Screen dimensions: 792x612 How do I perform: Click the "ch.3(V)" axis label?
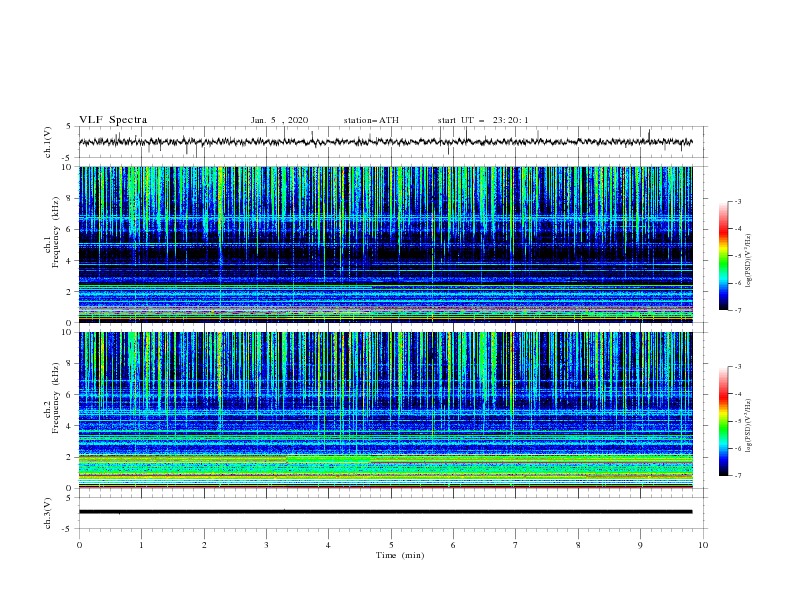coord(48,513)
